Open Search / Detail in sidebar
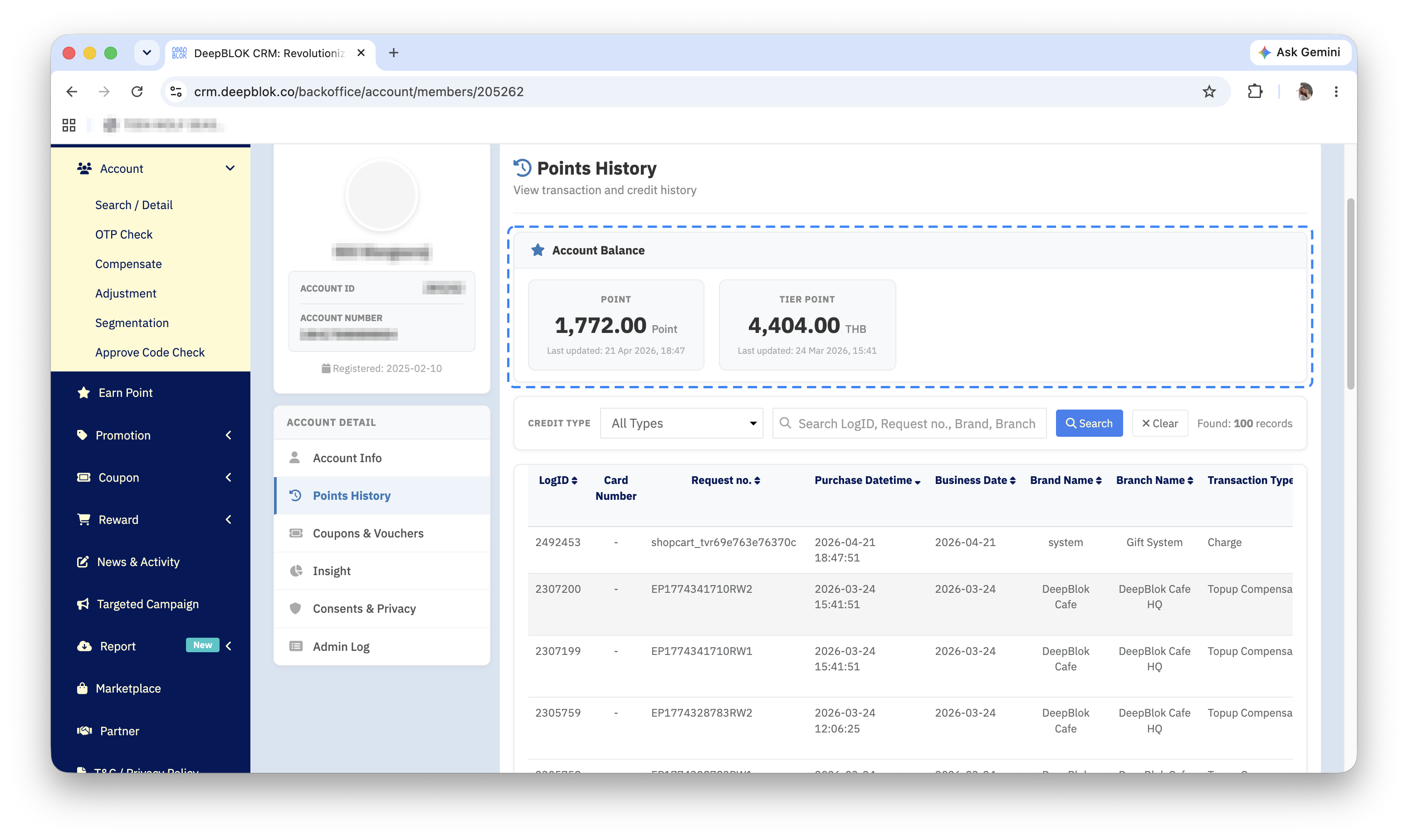This screenshot has width=1408, height=840. [x=133, y=205]
